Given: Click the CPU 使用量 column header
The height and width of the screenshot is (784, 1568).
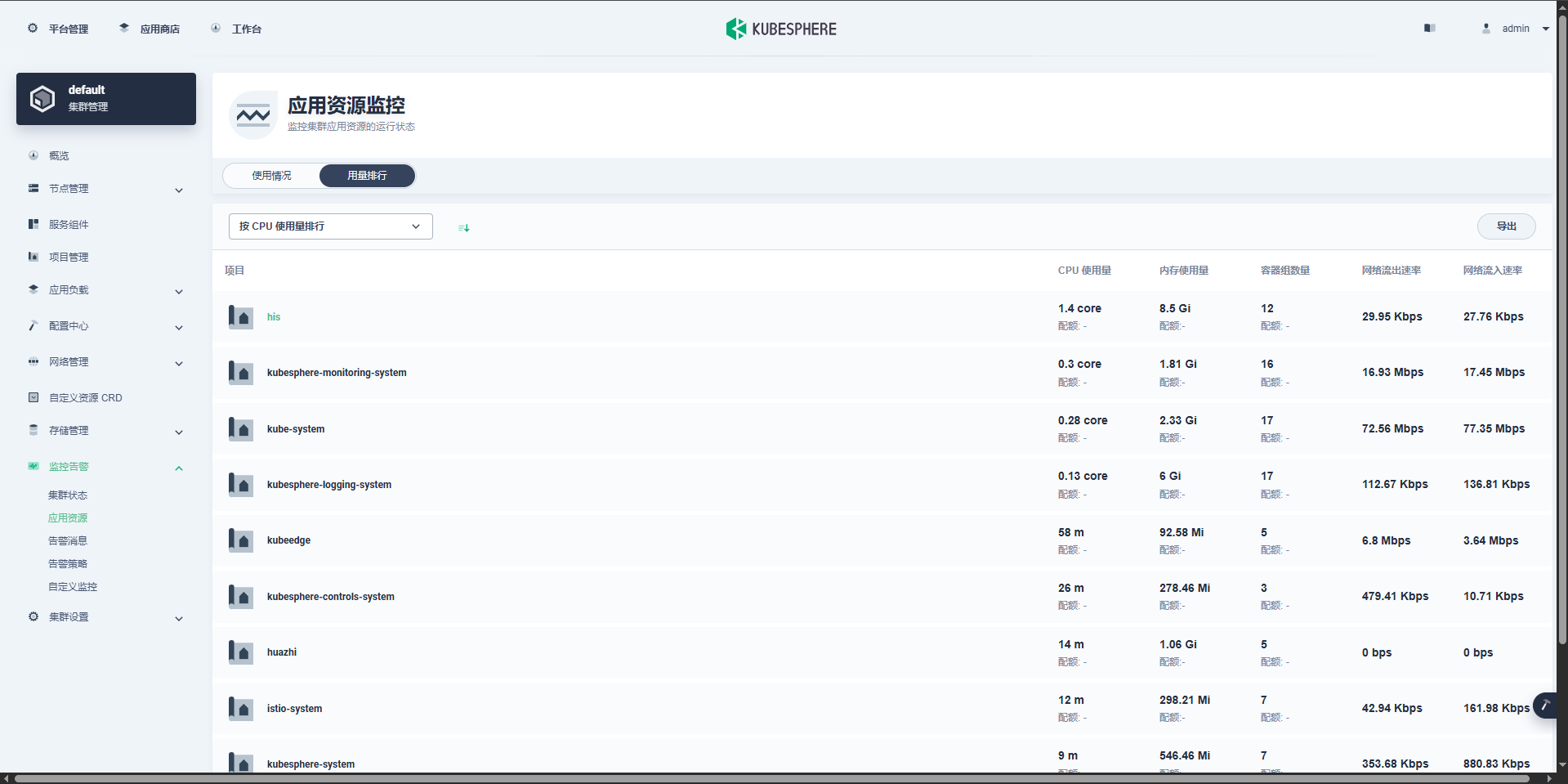Looking at the screenshot, I should (1084, 271).
